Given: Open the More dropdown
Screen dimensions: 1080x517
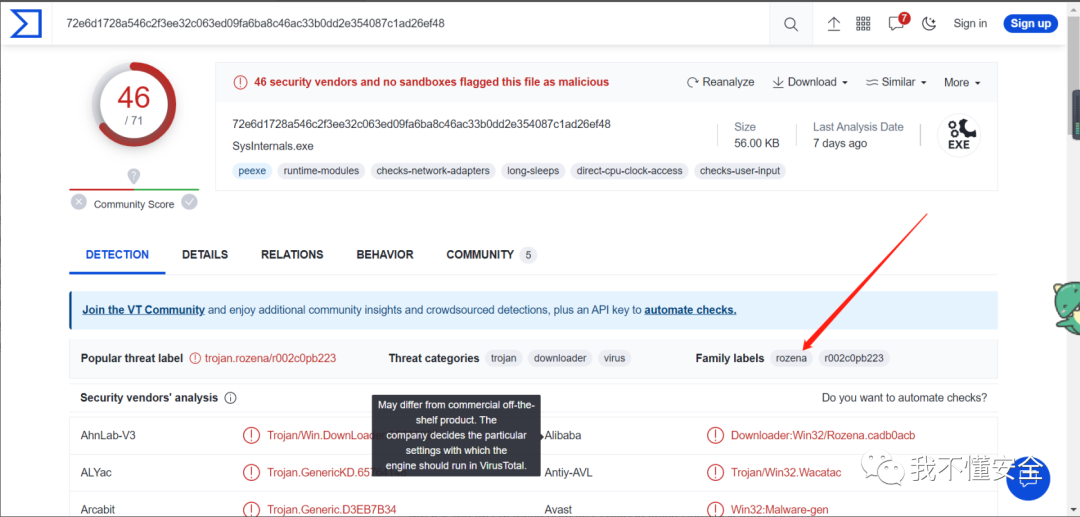Looking at the screenshot, I should pyautogui.click(x=962, y=83).
